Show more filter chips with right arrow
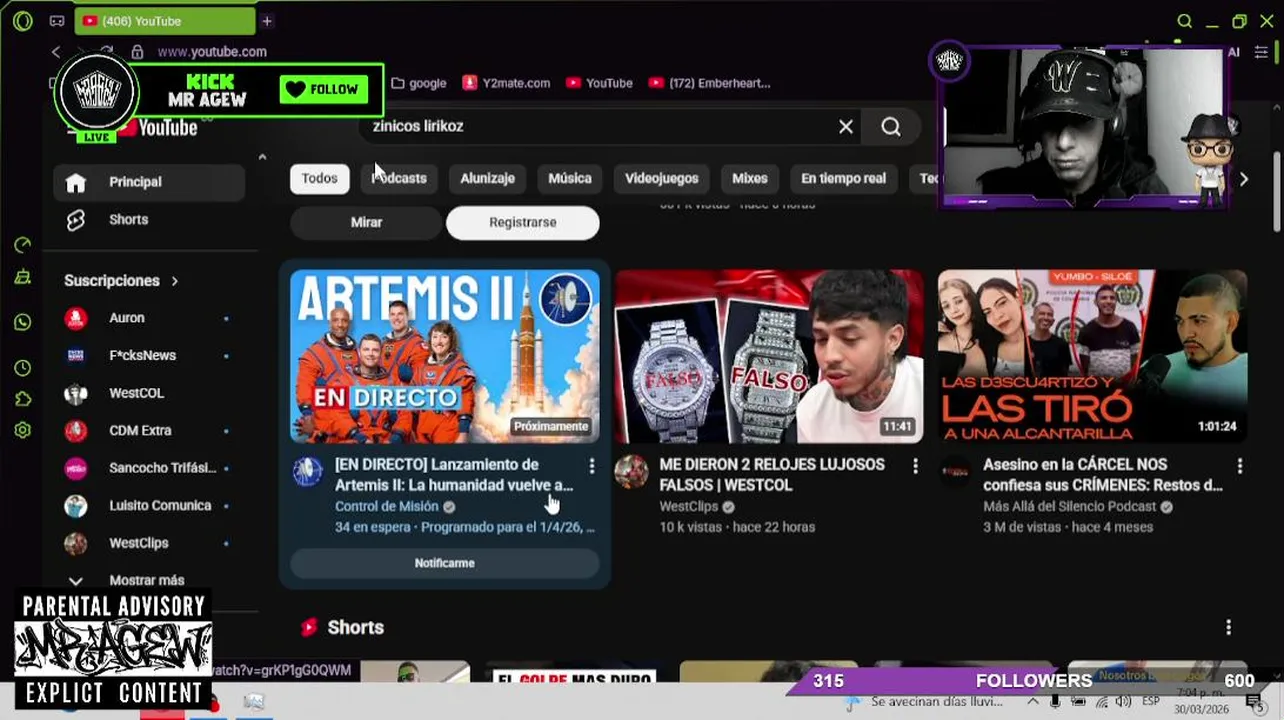1284x720 pixels. tap(1244, 179)
